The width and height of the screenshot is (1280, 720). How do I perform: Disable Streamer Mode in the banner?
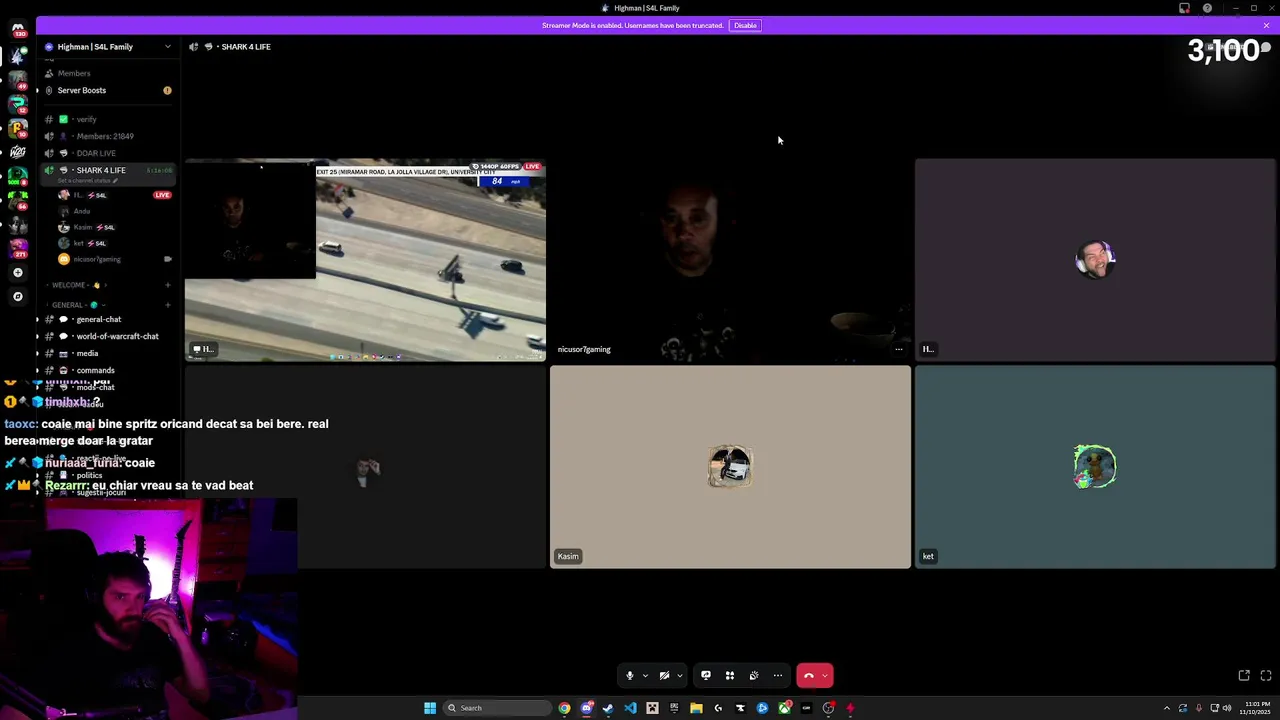(745, 25)
